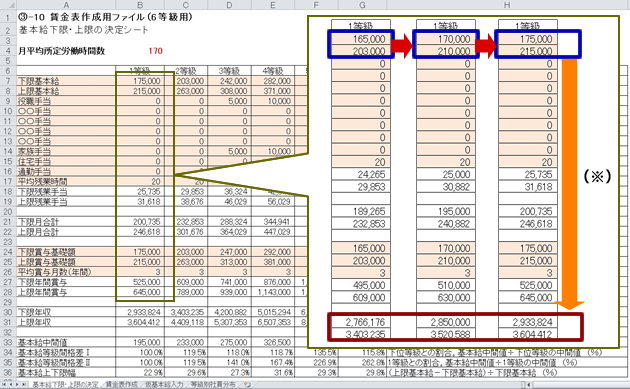
Task: Click the previous sheet navigation arrow
Action: pyautogui.click(x=11, y=385)
